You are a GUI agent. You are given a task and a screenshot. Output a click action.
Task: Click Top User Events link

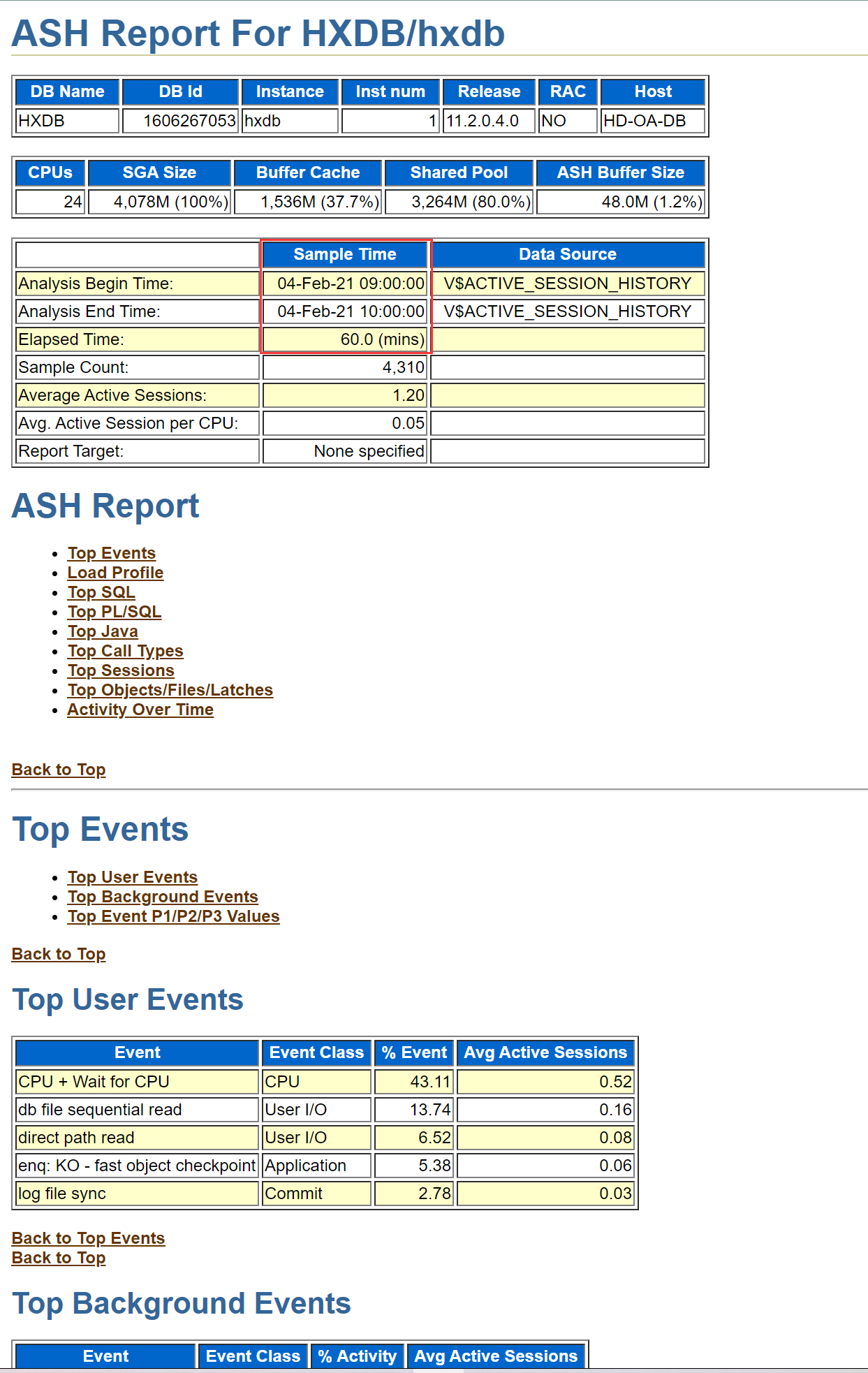click(133, 877)
